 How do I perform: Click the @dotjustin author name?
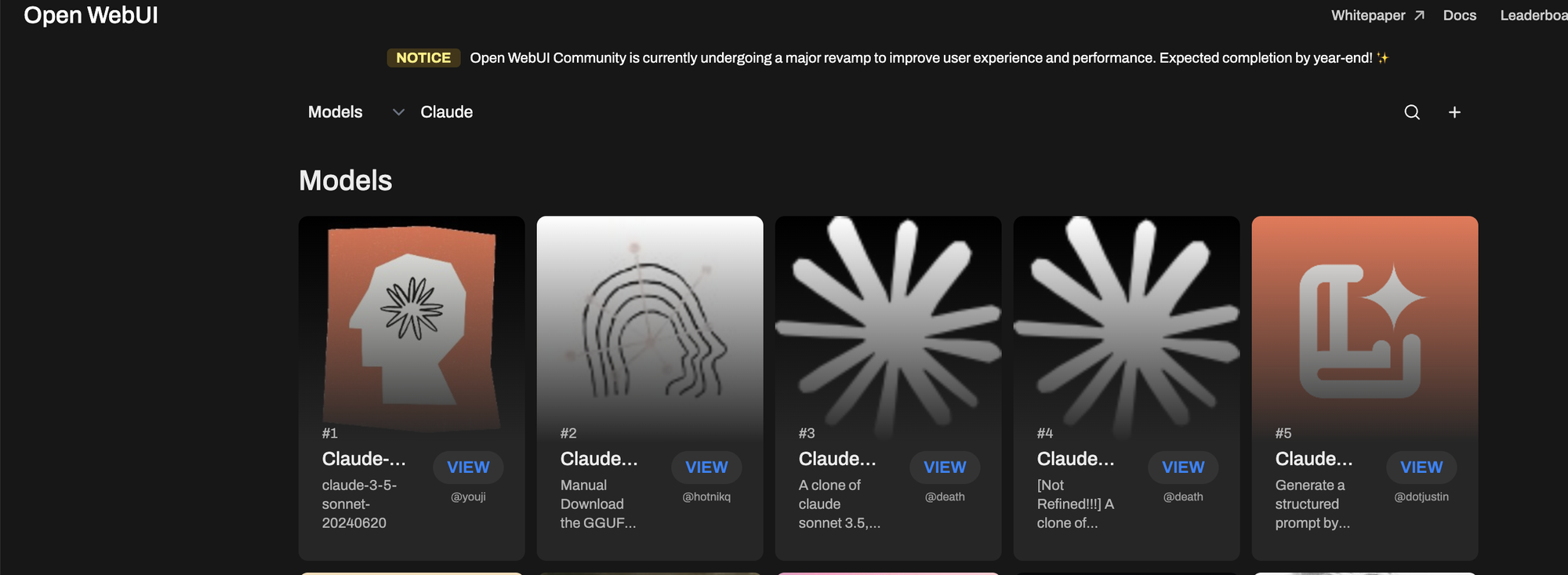coord(1421,497)
